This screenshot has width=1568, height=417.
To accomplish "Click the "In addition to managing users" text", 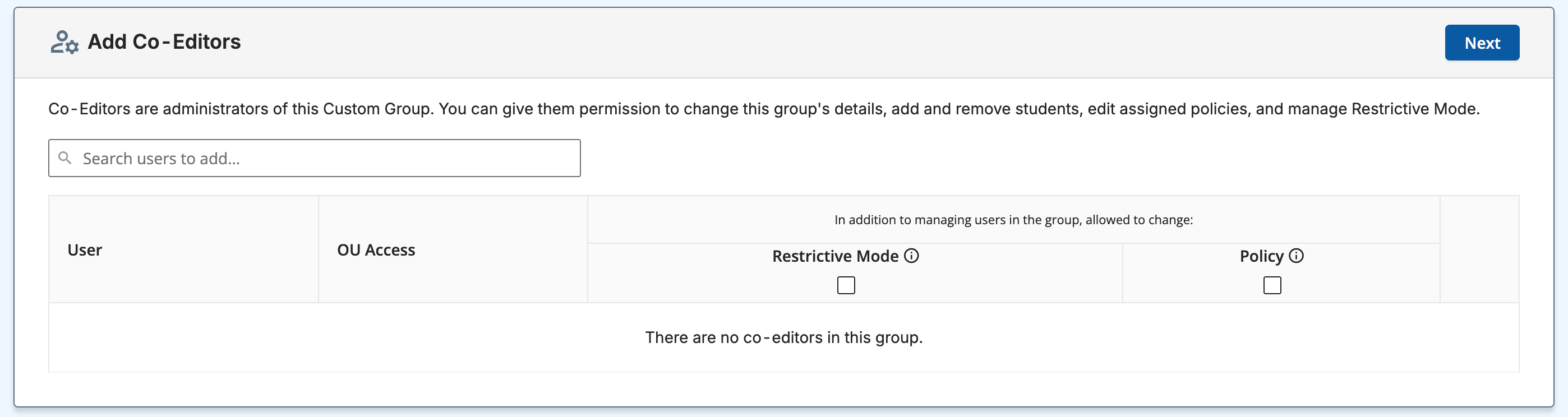I will [x=1013, y=220].
